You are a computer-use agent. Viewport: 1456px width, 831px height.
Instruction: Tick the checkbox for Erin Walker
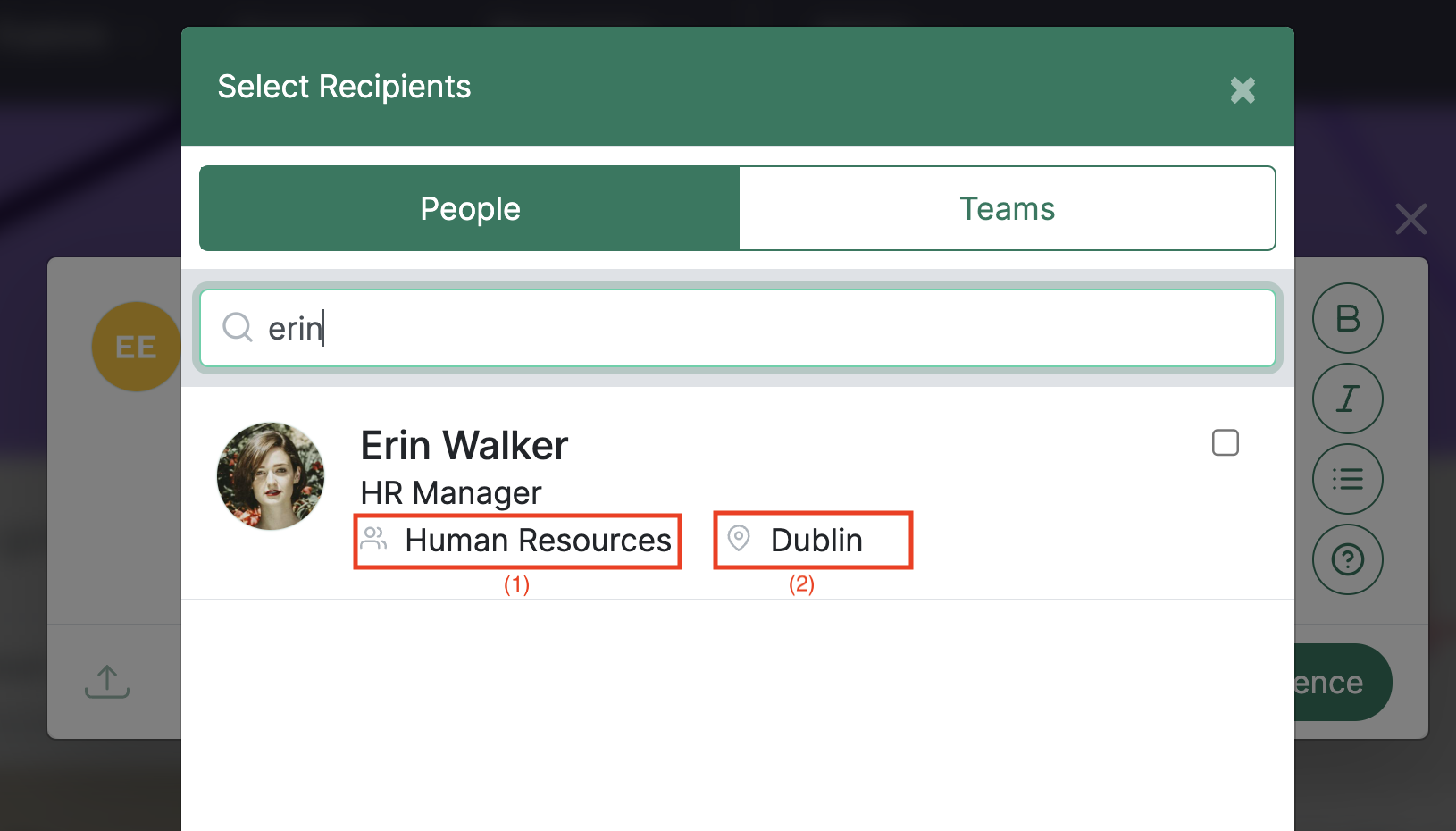coord(1226,442)
